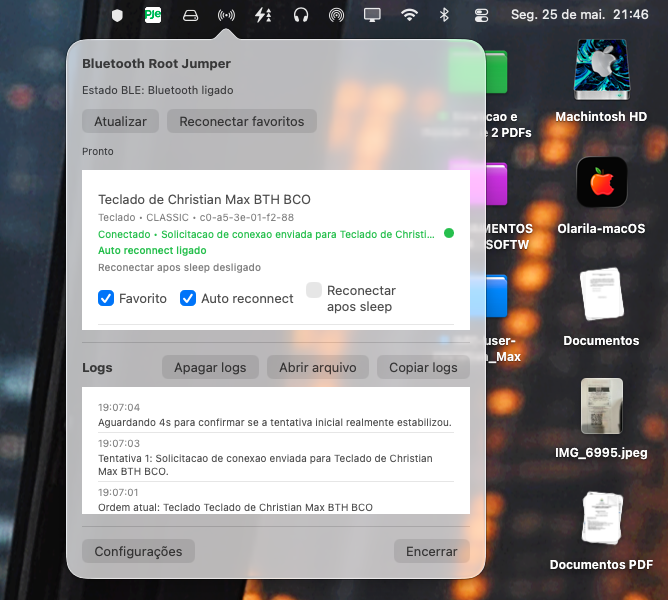Image resolution: width=668 pixels, height=600 pixels.
Task: Click the date and time clock
Action: (579, 15)
